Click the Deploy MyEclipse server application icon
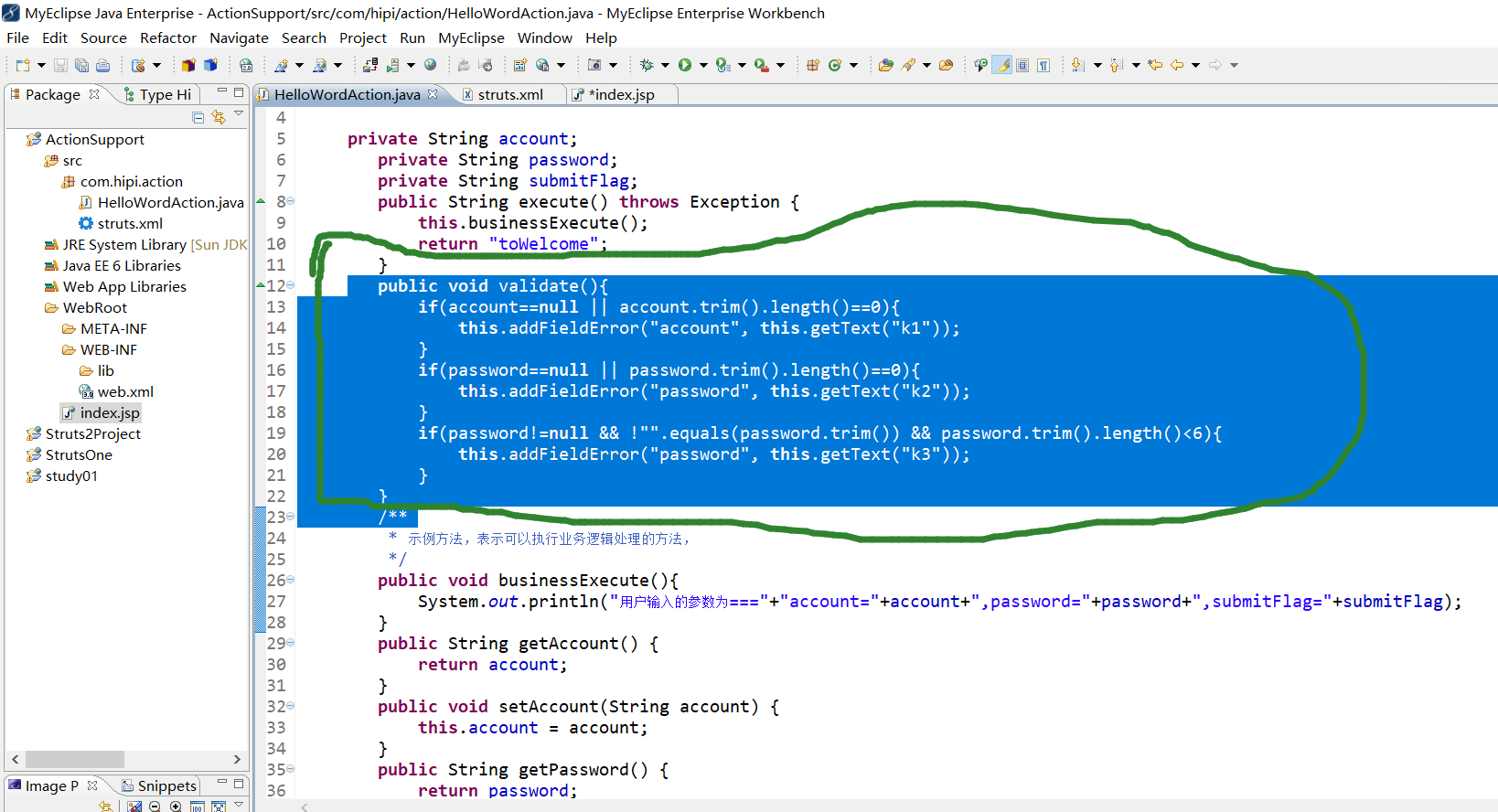Image resolution: width=1498 pixels, height=812 pixels. tap(369, 65)
